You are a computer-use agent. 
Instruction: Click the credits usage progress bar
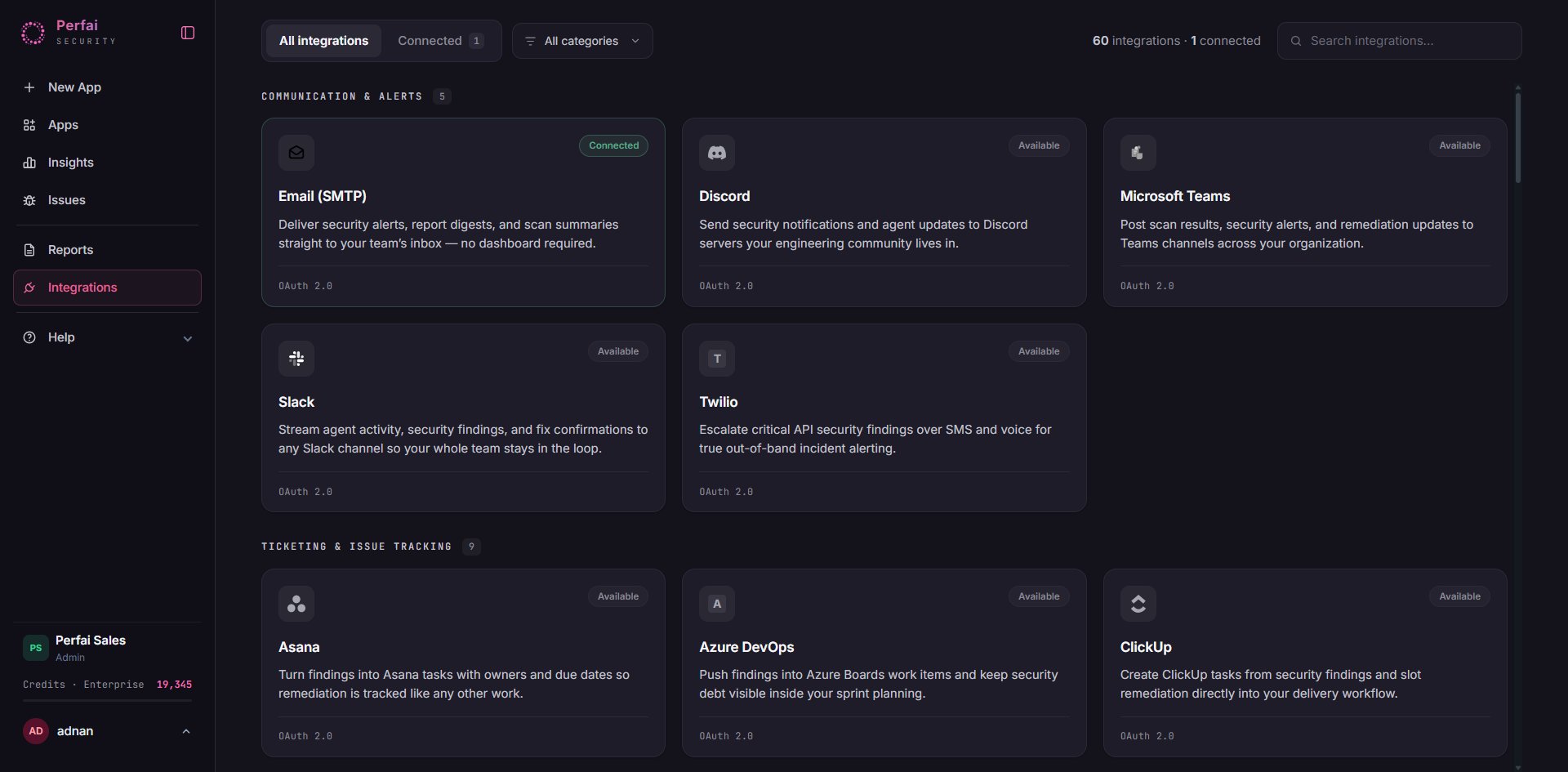[x=107, y=700]
